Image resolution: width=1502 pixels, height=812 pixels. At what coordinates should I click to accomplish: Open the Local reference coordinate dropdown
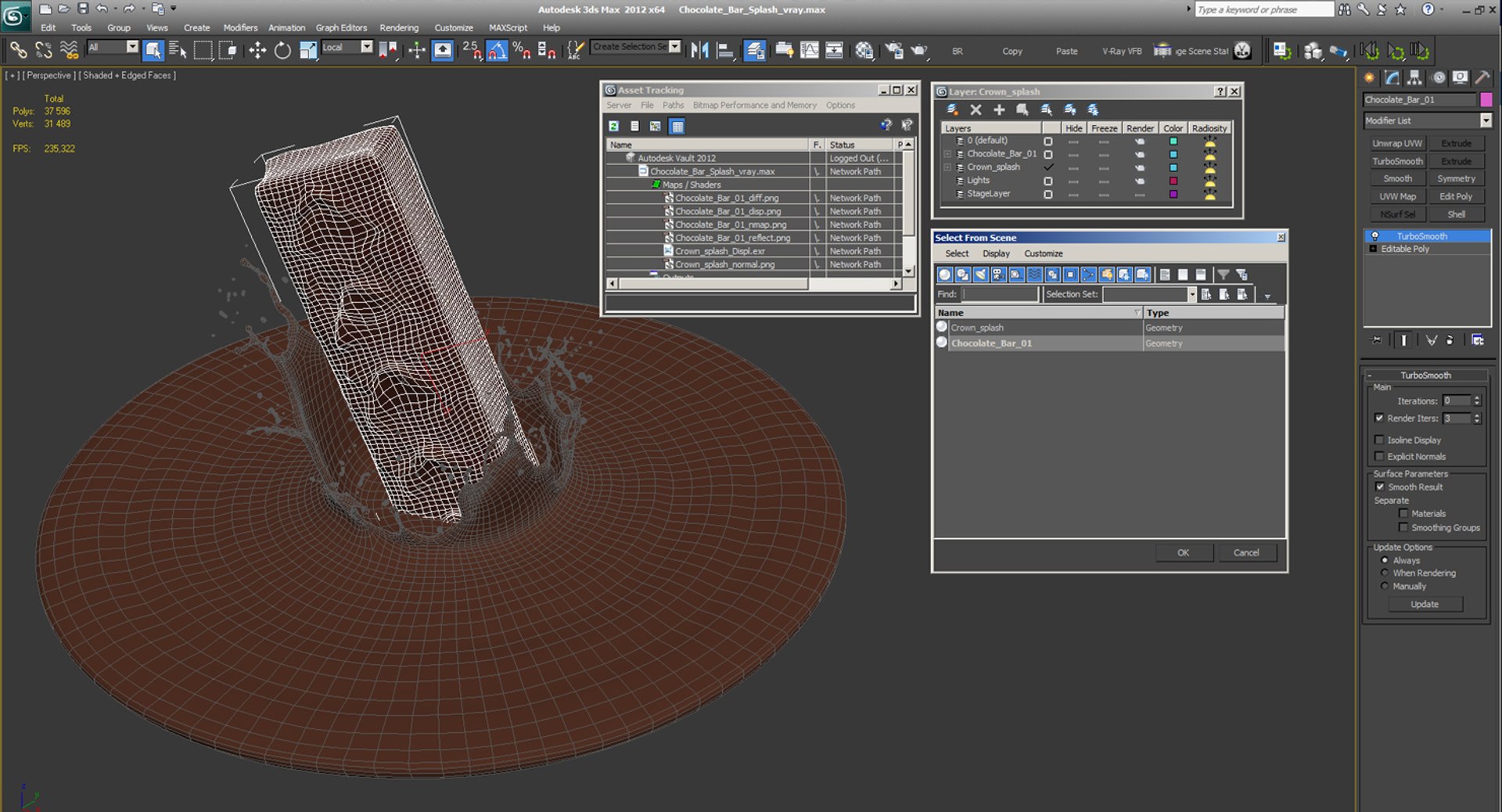click(366, 48)
